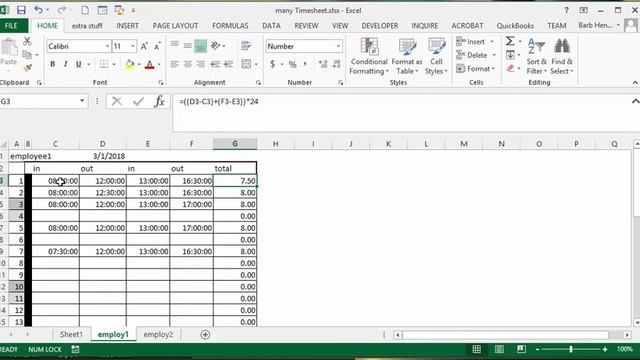Screen dimensions: 640x360
Task: Open the Number format dropdown
Action: click(338, 46)
